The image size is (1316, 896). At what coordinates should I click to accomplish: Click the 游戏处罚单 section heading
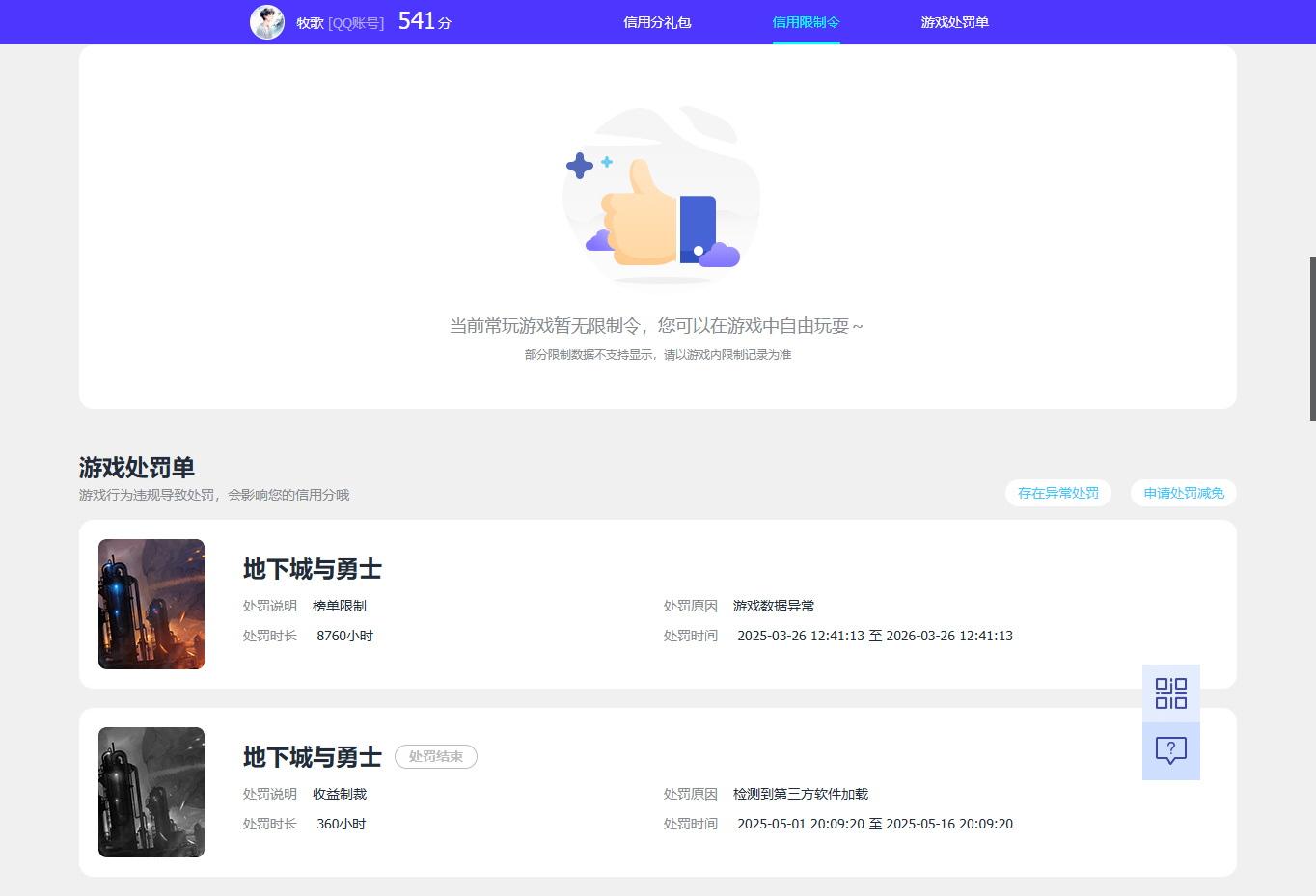(137, 468)
